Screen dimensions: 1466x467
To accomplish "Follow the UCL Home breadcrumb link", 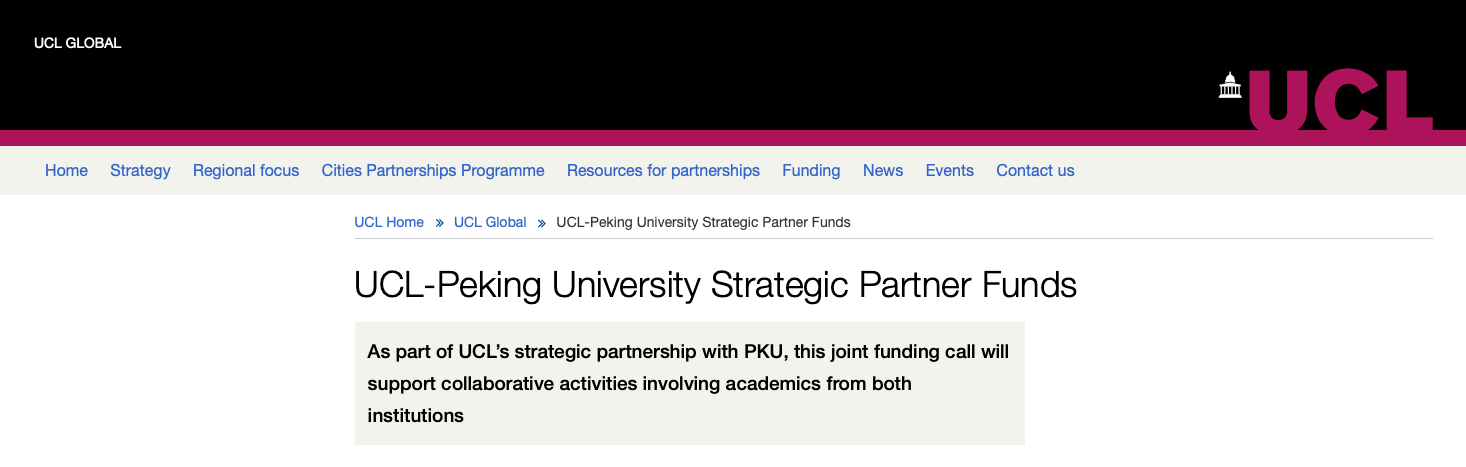I will (x=389, y=222).
